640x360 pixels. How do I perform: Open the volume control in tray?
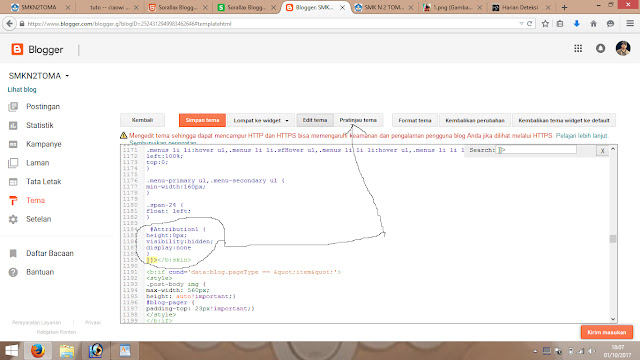[591, 351]
